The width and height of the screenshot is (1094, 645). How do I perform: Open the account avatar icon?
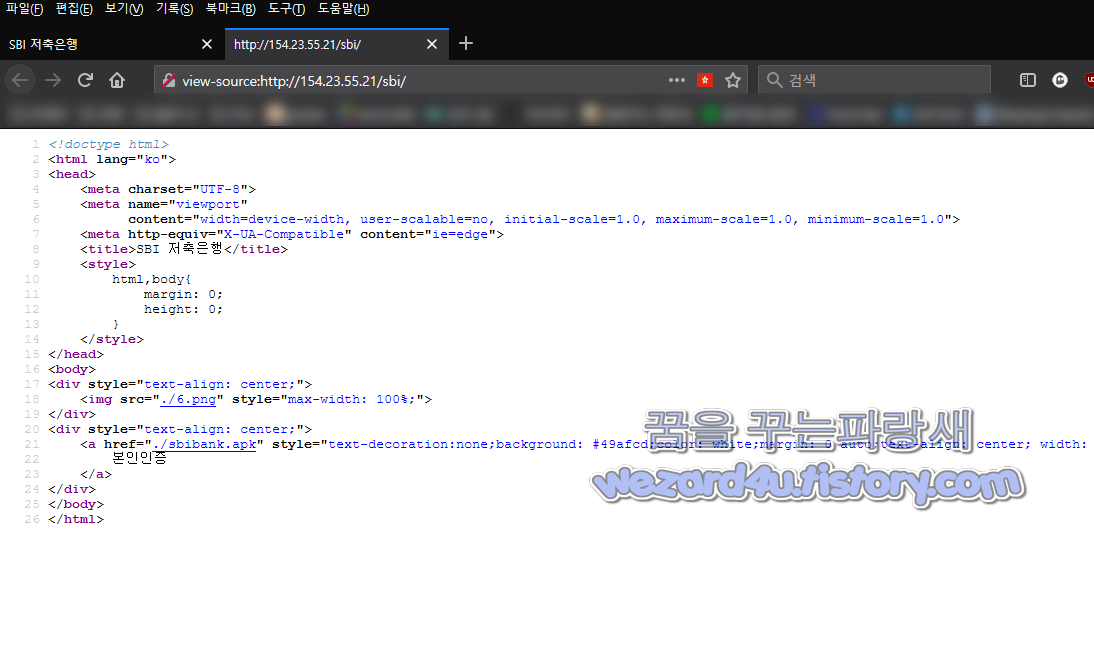pos(1060,80)
